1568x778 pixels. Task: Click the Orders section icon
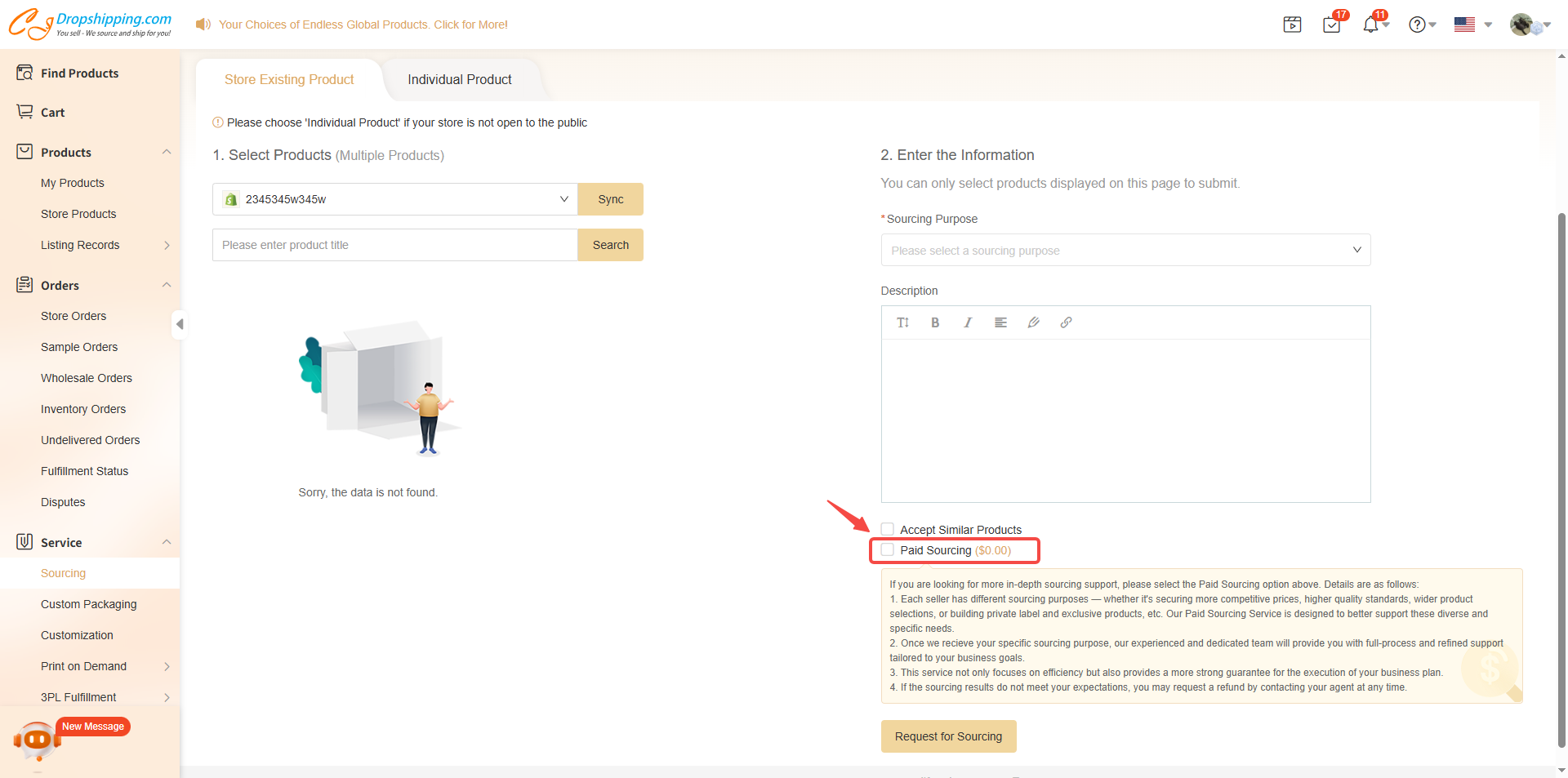click(x=24, y=285)
